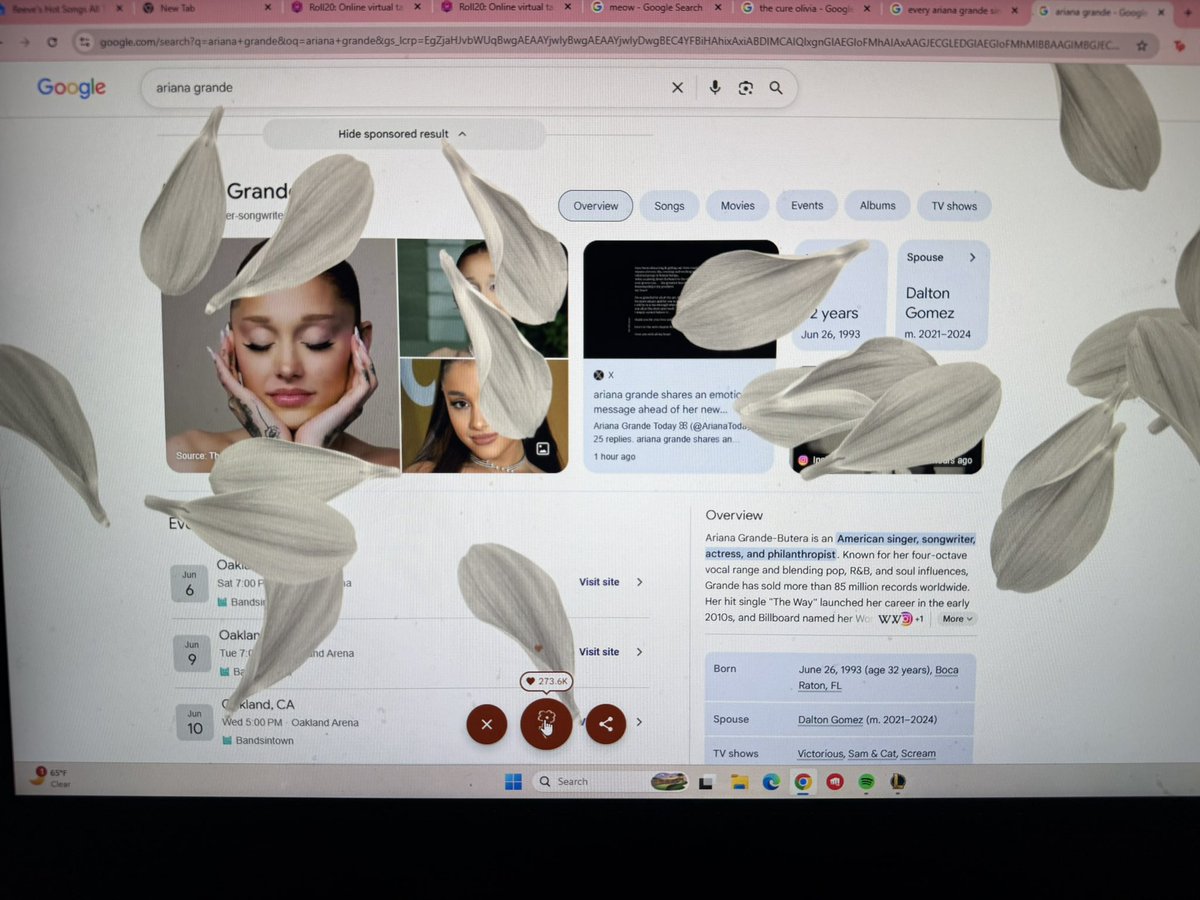Viewport: 1200px width, 900px height.
Task: Open the Victorious TV show link
Action: [820, 754]
